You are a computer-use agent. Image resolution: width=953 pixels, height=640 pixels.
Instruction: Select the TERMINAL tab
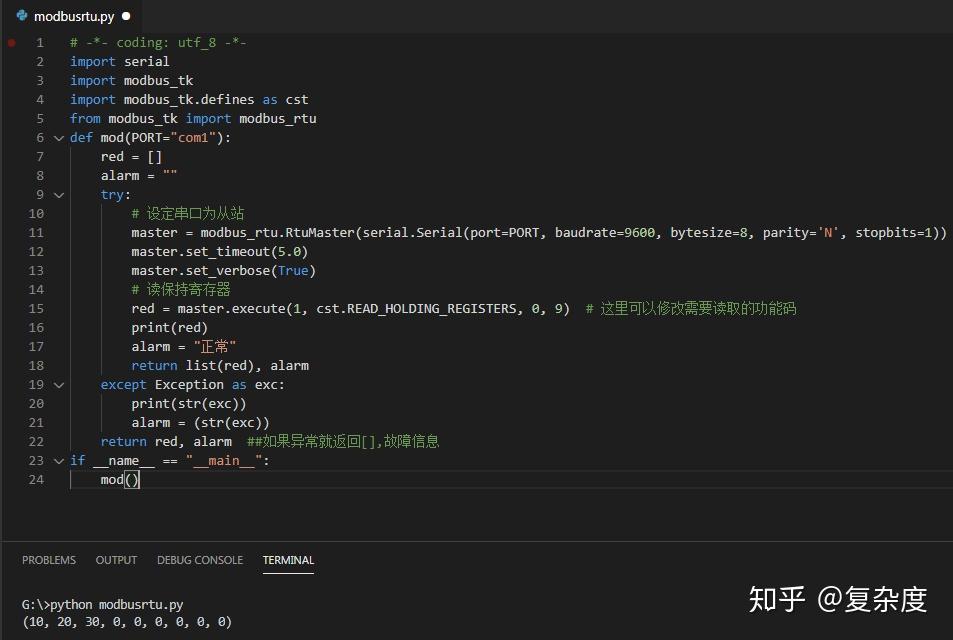[x=288, y=560]
